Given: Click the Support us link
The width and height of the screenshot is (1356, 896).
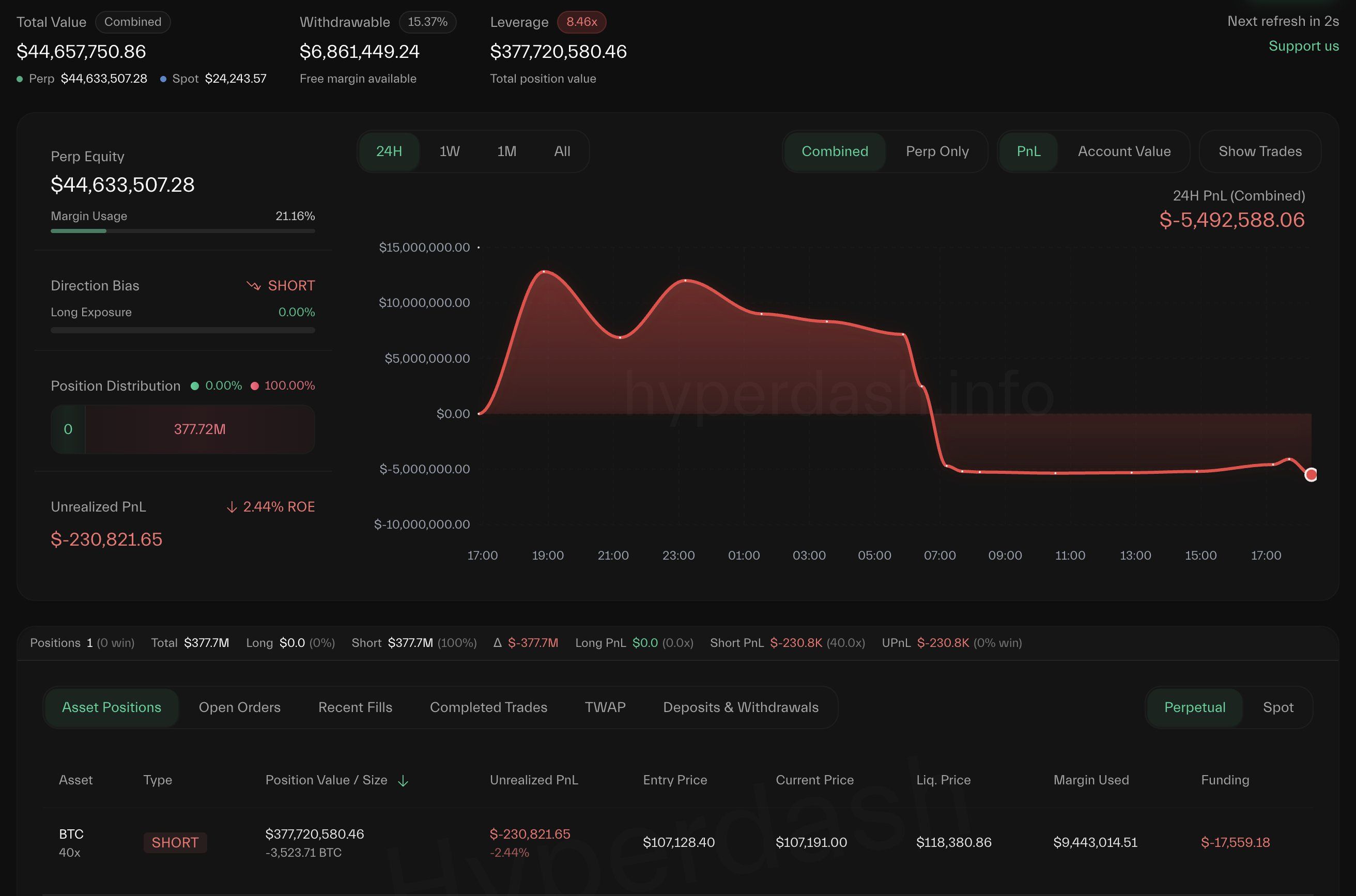Looking at the screenshot, I should (1303, 45).
